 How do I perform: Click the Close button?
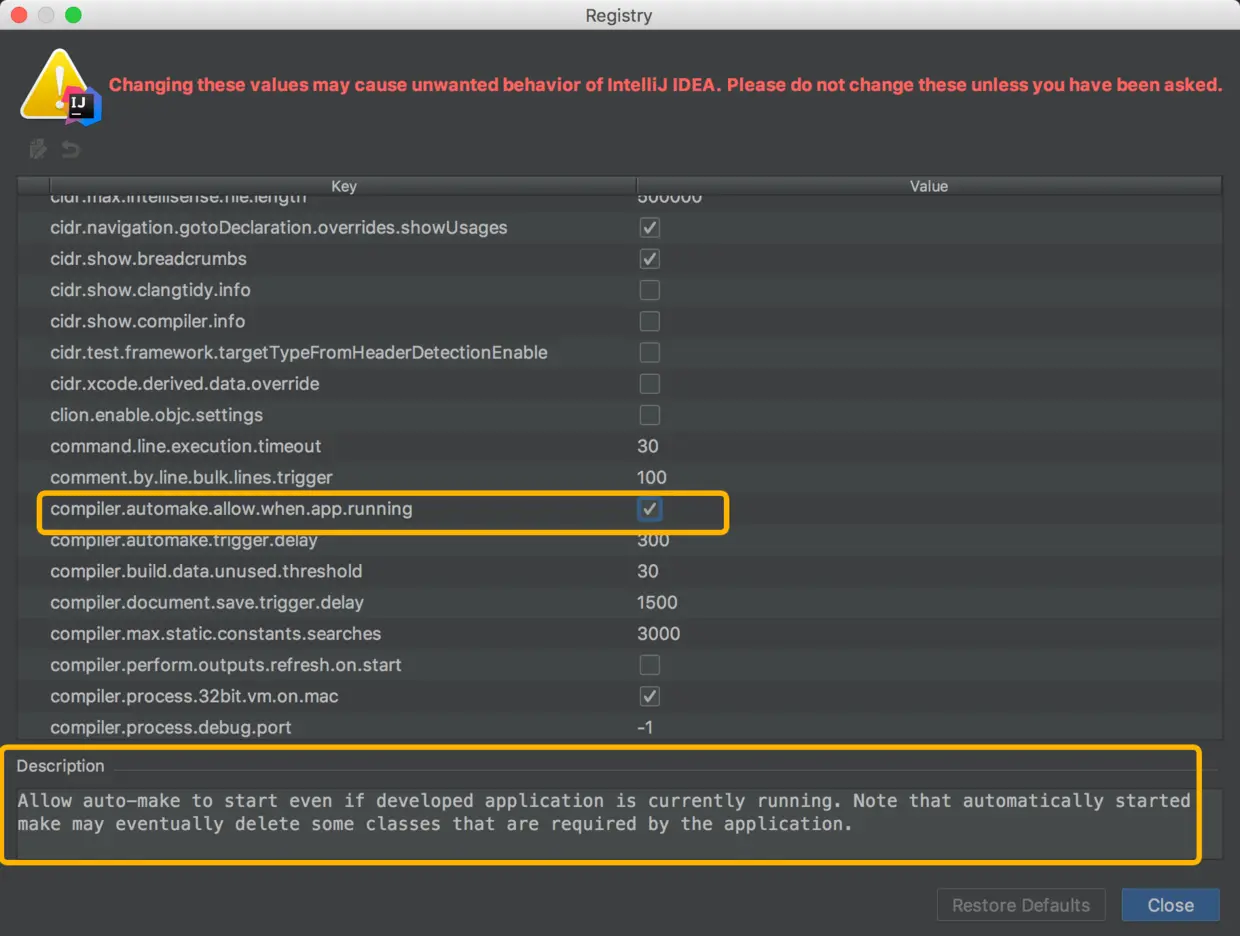pos(1170,905)
